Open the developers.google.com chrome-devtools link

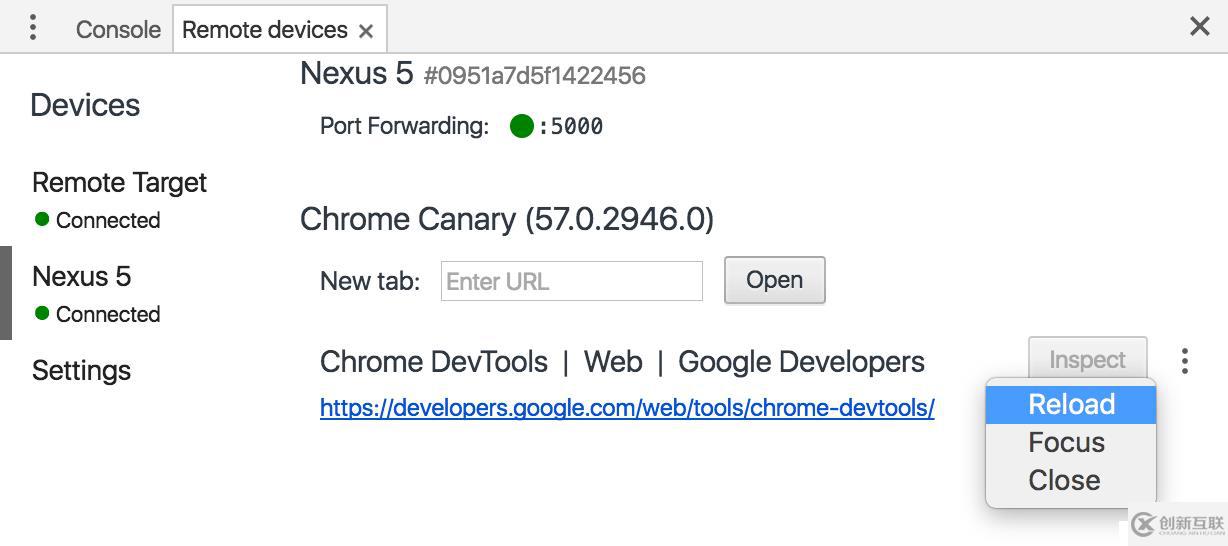point(627,408)
